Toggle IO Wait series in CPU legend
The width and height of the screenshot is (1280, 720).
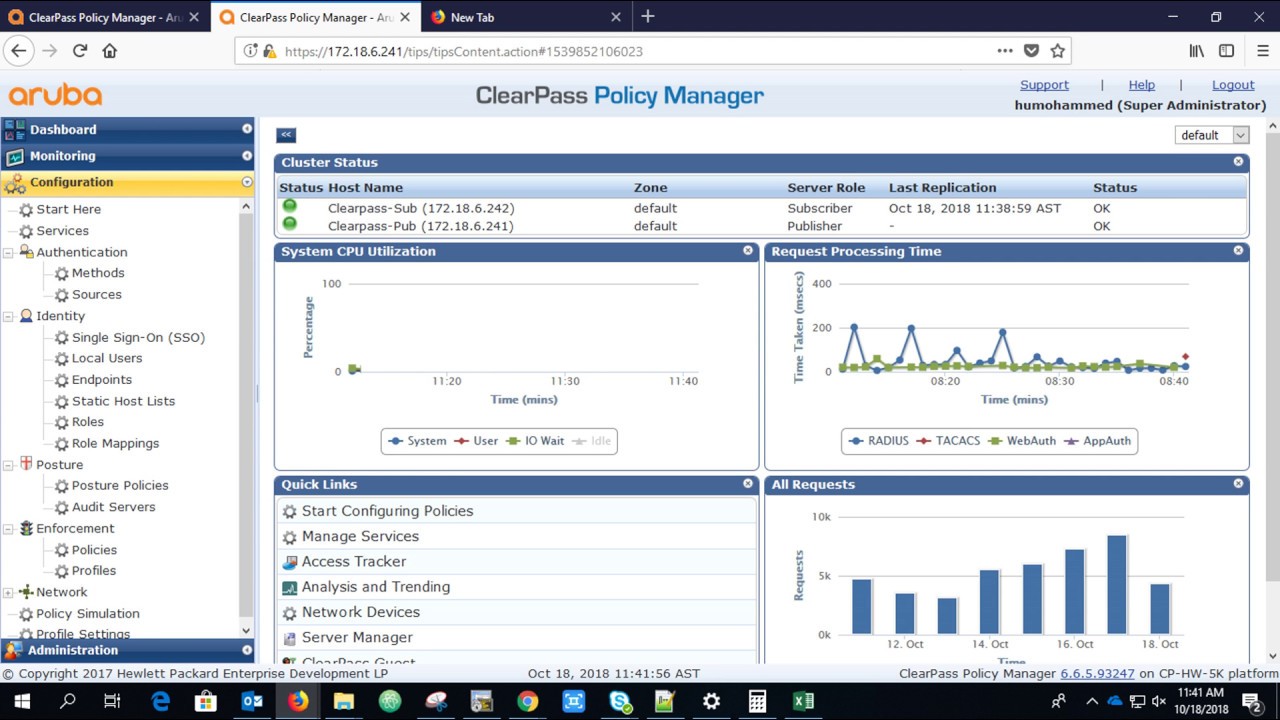(535, 441)
